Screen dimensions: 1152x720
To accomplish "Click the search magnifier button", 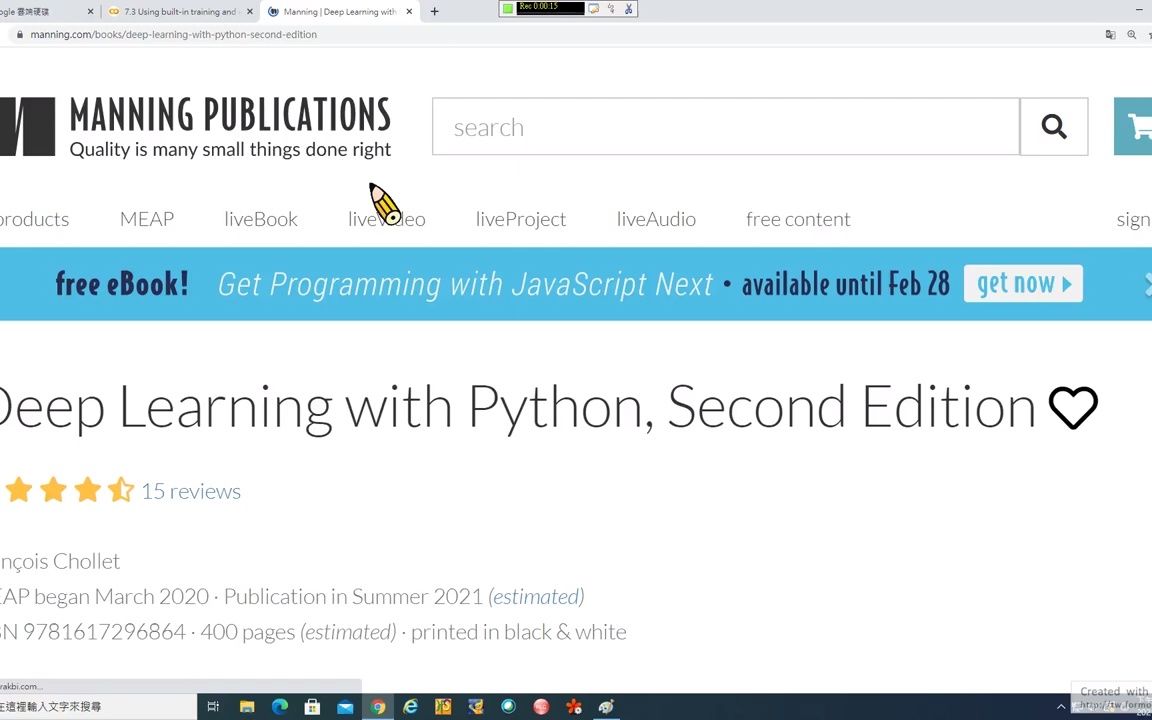I will click(x=1053, y=127).
